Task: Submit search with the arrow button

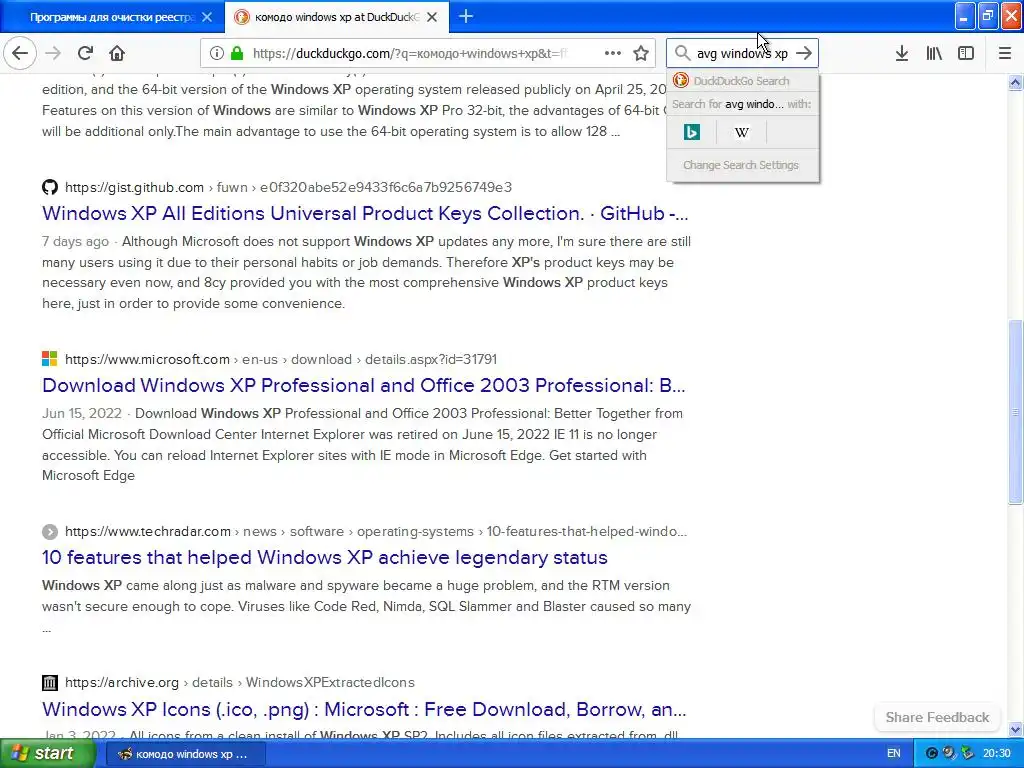Action: (805, 53)
